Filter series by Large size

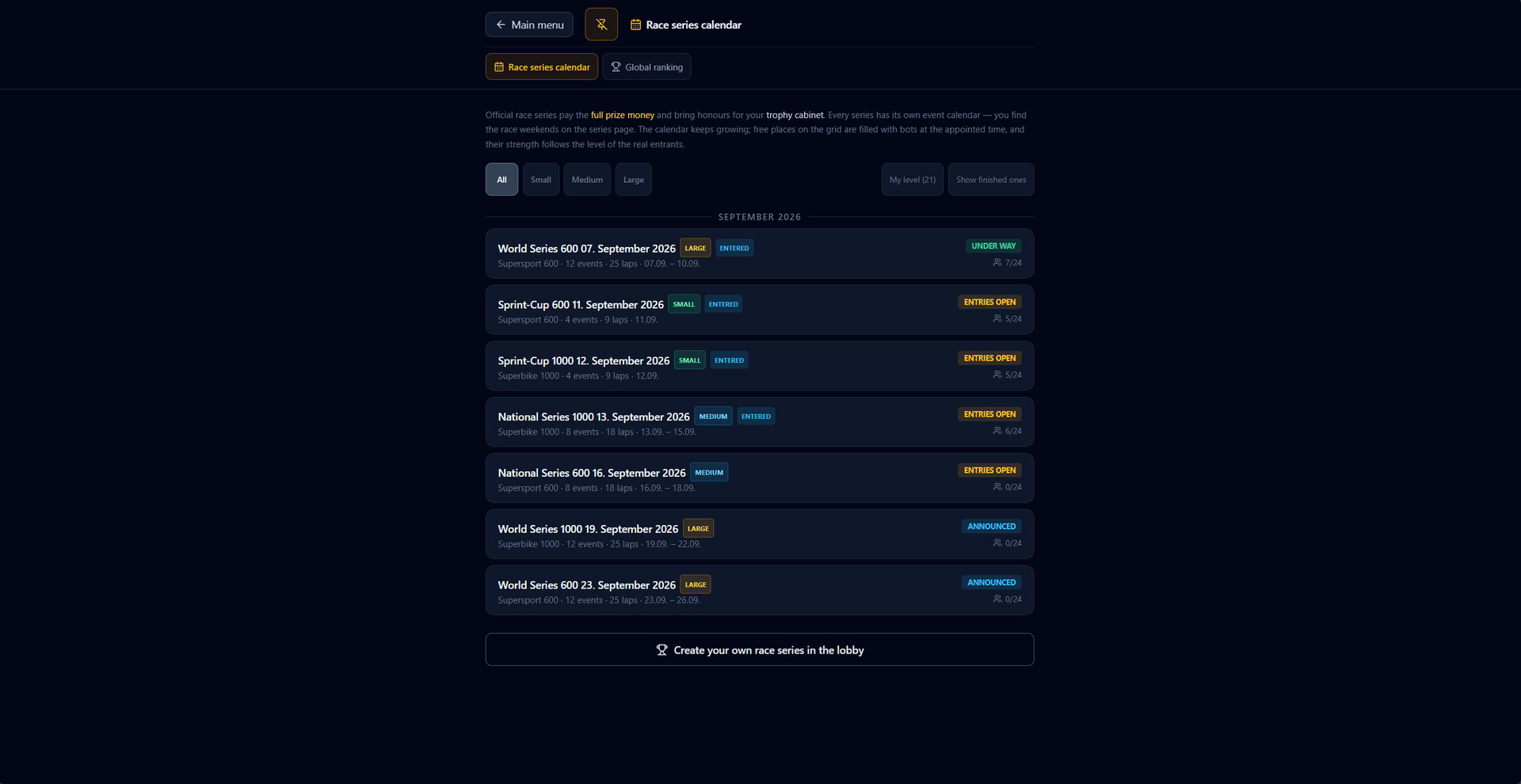click(634, 180)
